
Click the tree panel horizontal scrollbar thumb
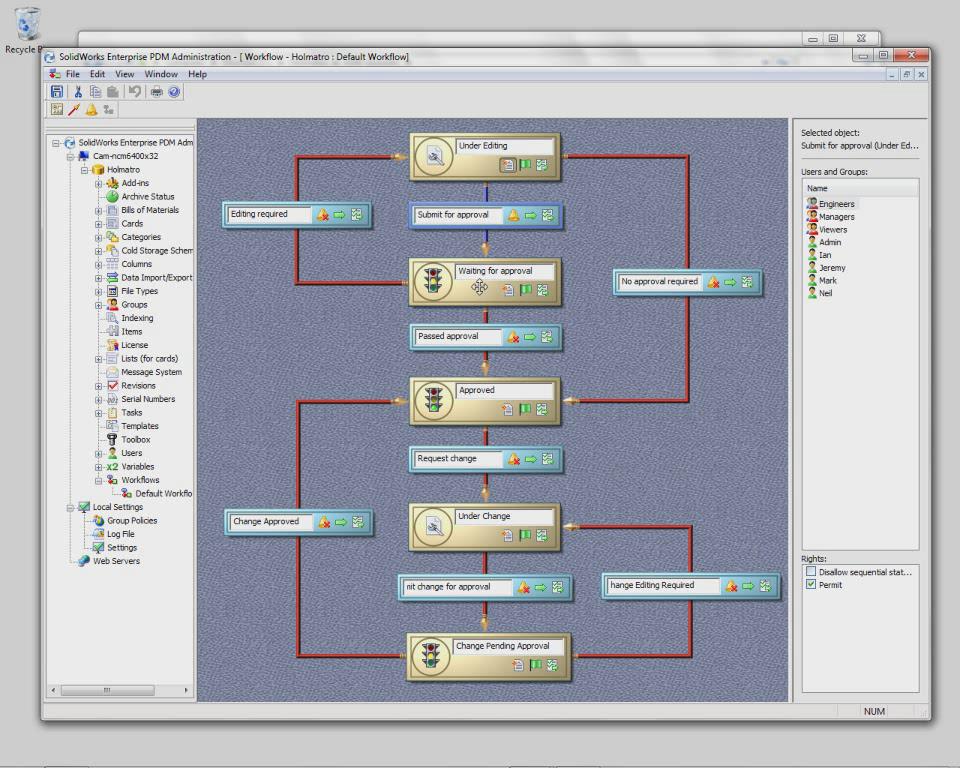tap(107, 690)
